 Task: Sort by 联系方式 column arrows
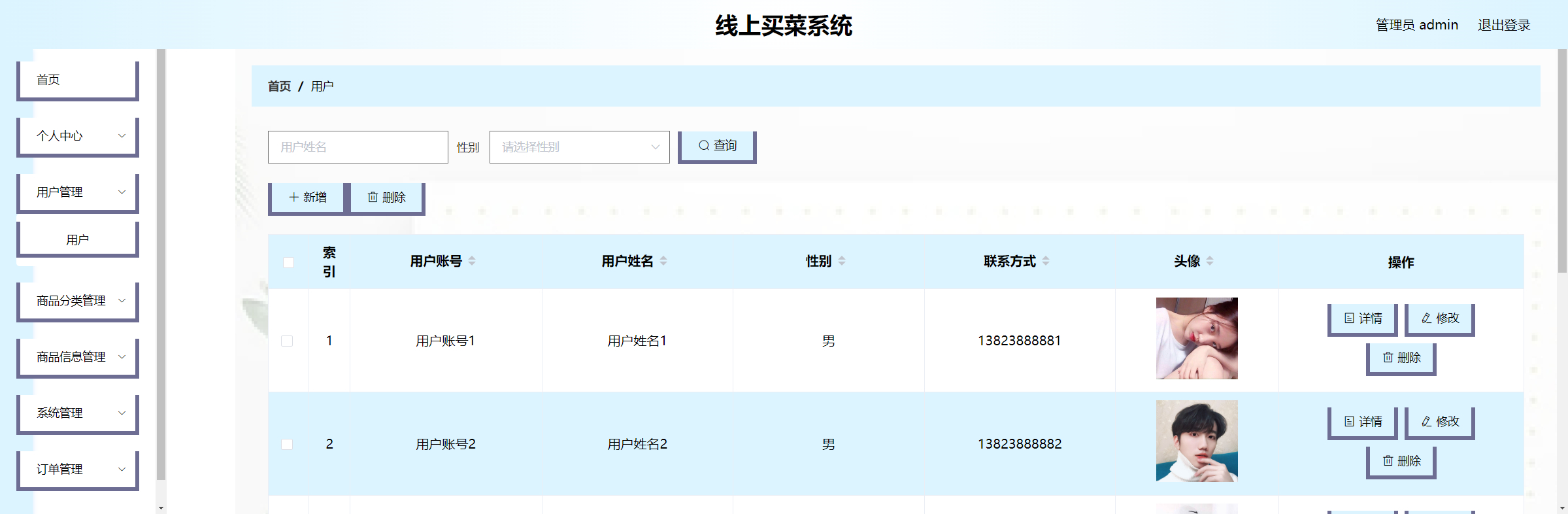click(1046, 261)
